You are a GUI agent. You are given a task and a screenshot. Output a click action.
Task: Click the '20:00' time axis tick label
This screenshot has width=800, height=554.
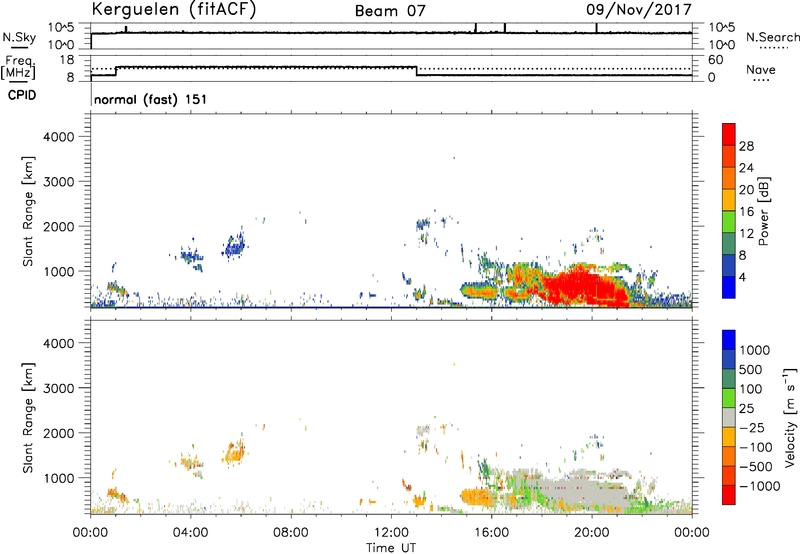coord(592,533)
